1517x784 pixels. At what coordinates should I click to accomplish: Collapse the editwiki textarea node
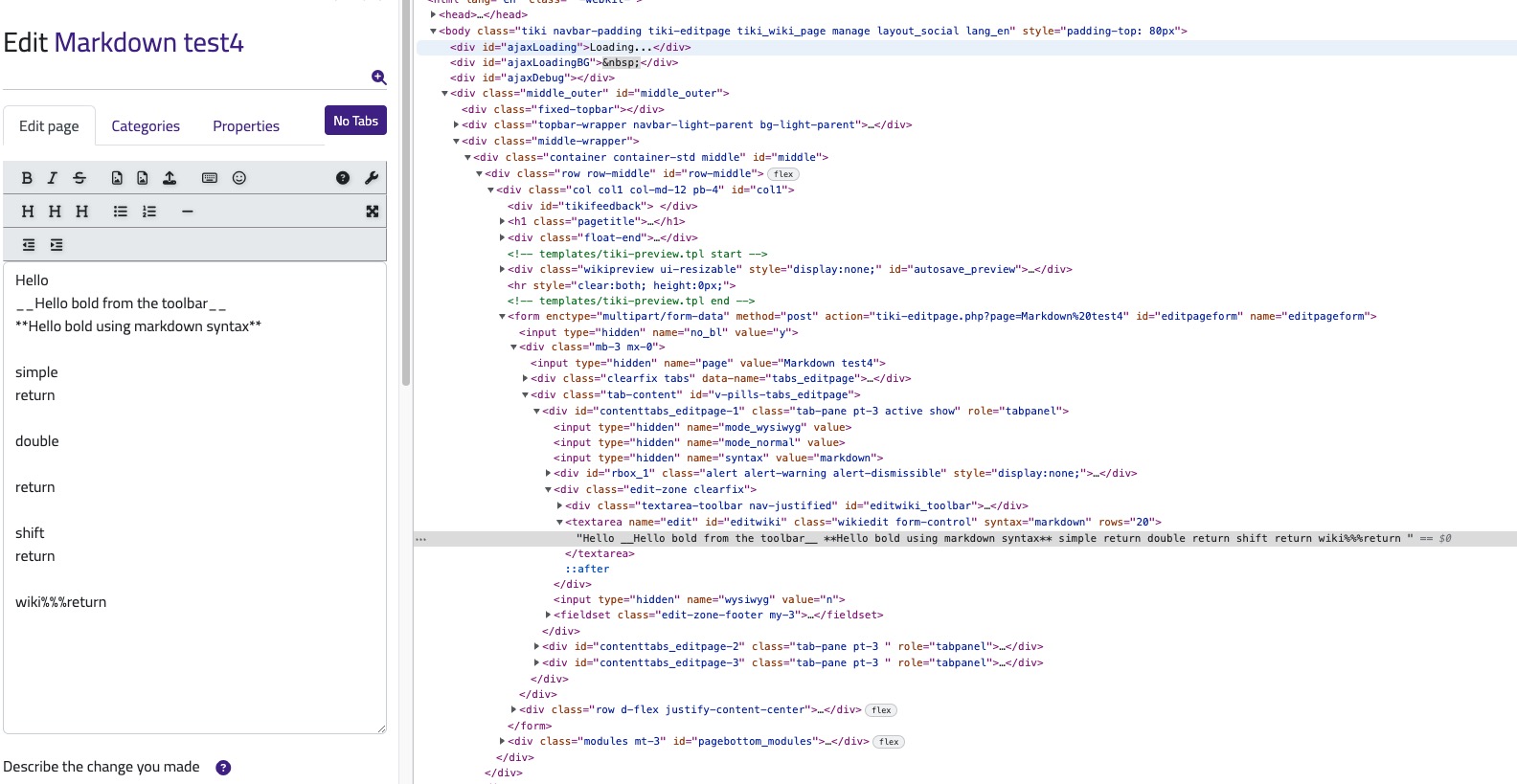559,522
